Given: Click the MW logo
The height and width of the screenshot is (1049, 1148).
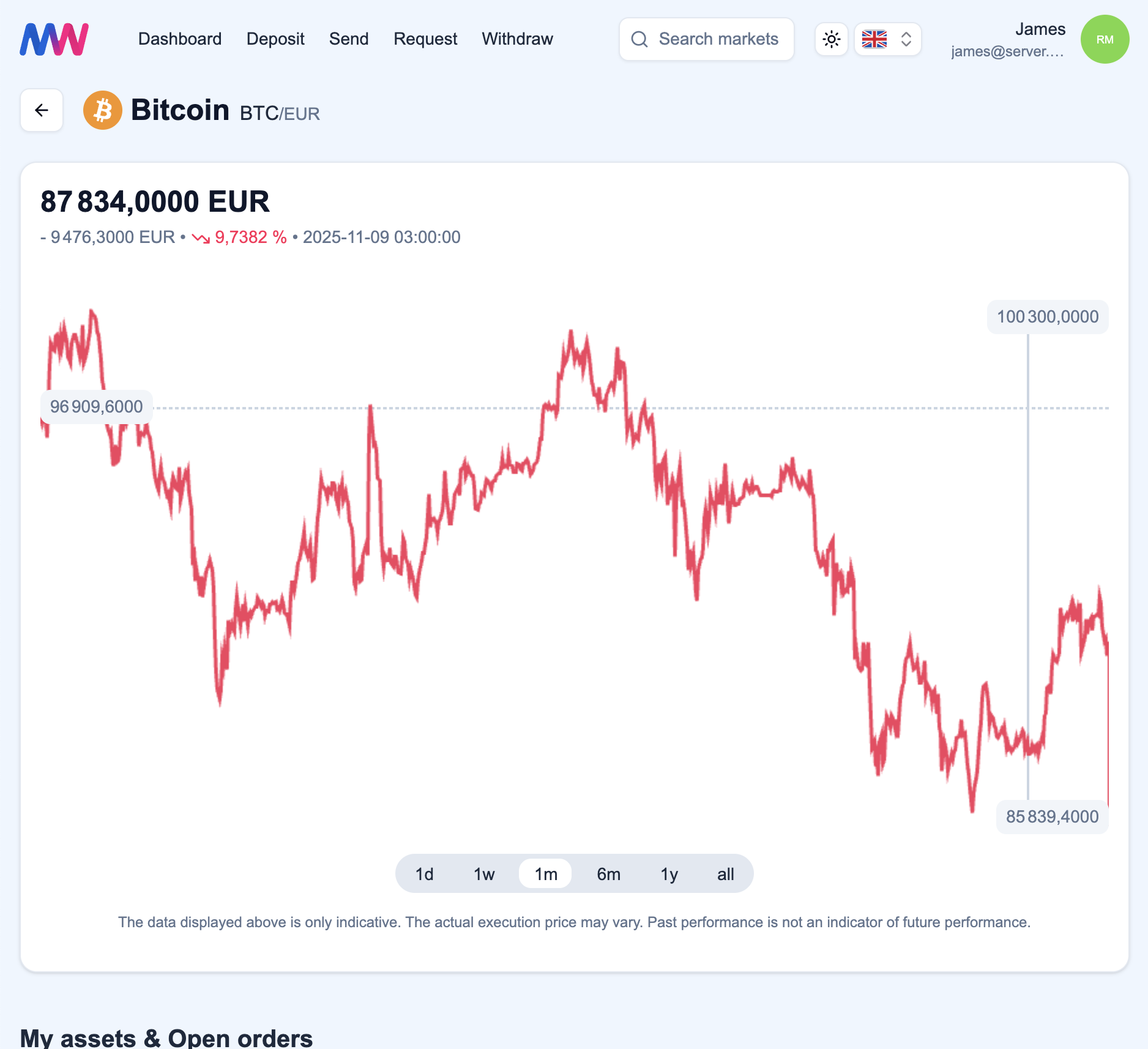Looking at the screenshot, I should pos(54,39).
